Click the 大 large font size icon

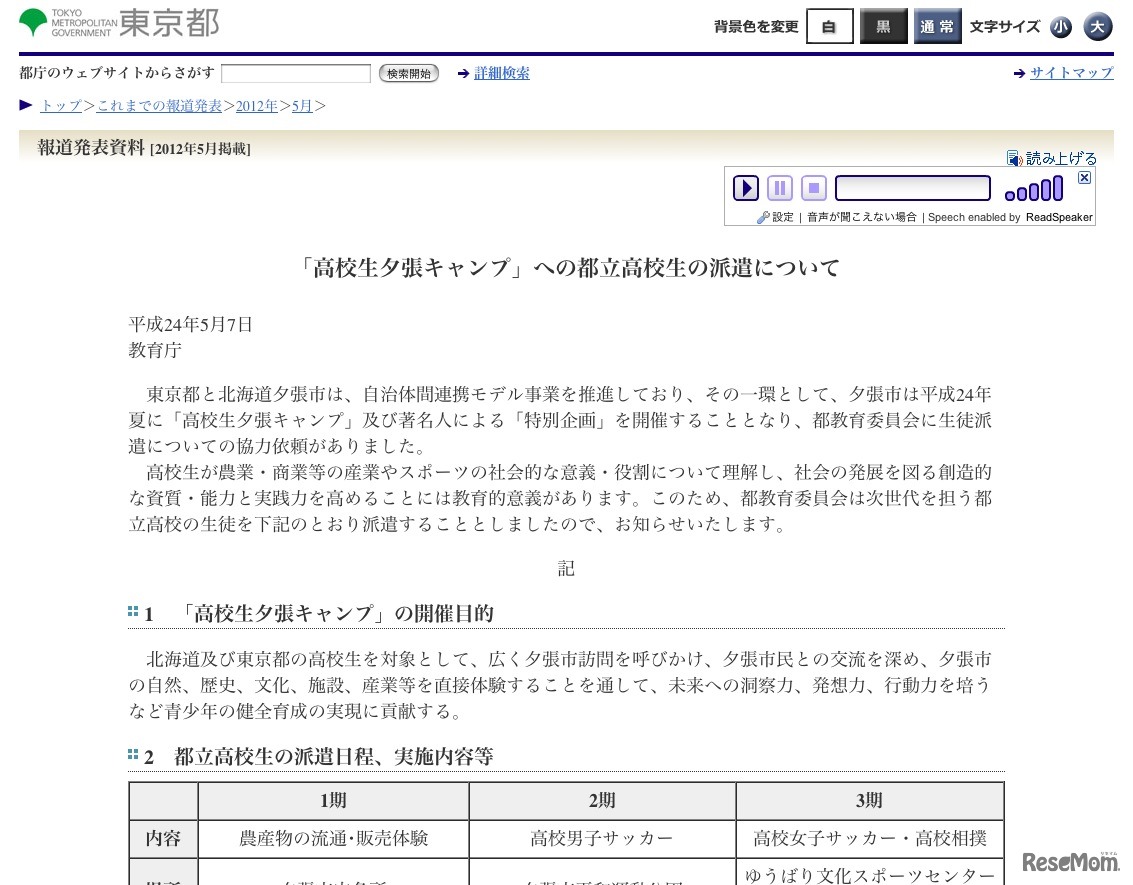click(1098, 27)
